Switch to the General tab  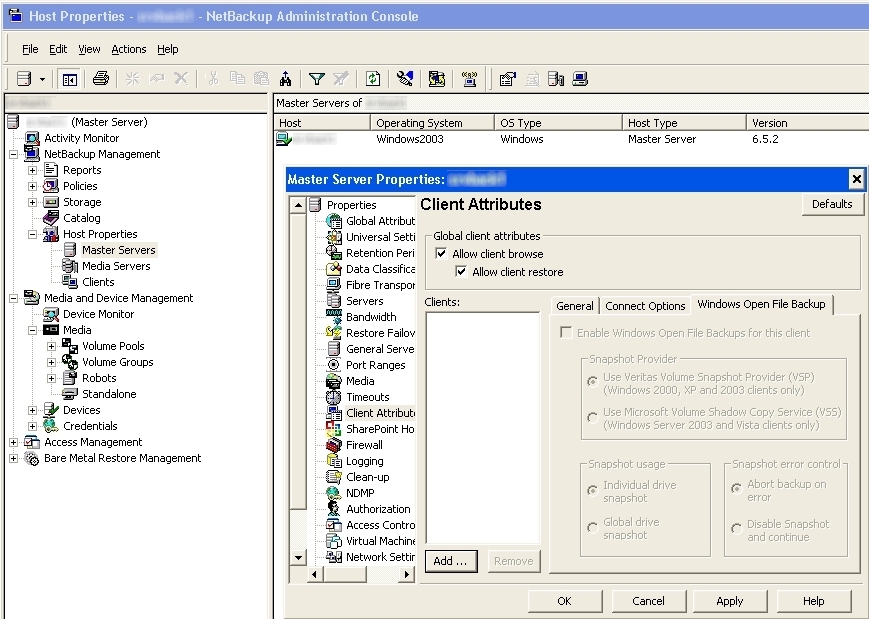(x=575, y=306)
